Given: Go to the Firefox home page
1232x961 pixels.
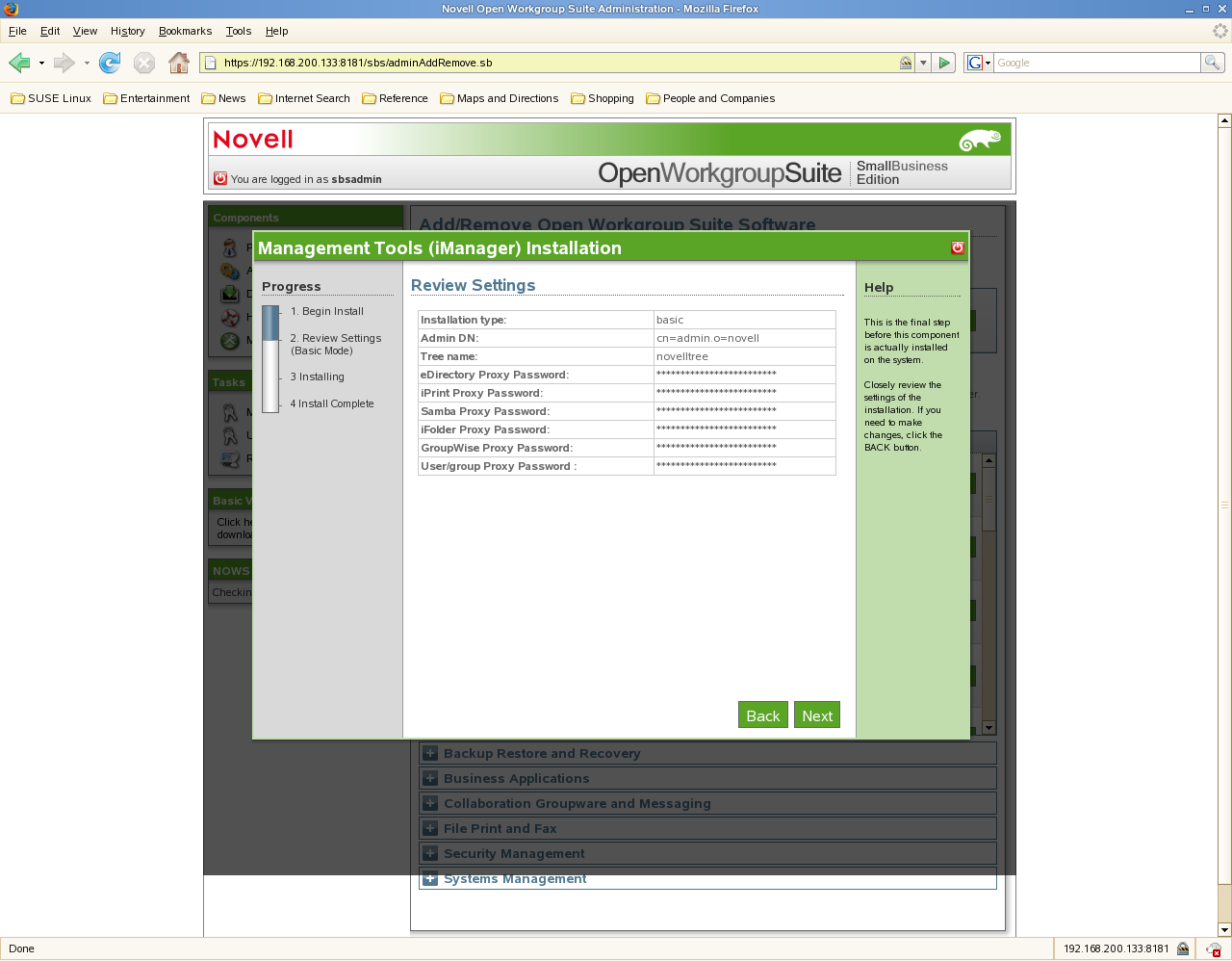Looking at the screenshot, I should tap(179, 63).
